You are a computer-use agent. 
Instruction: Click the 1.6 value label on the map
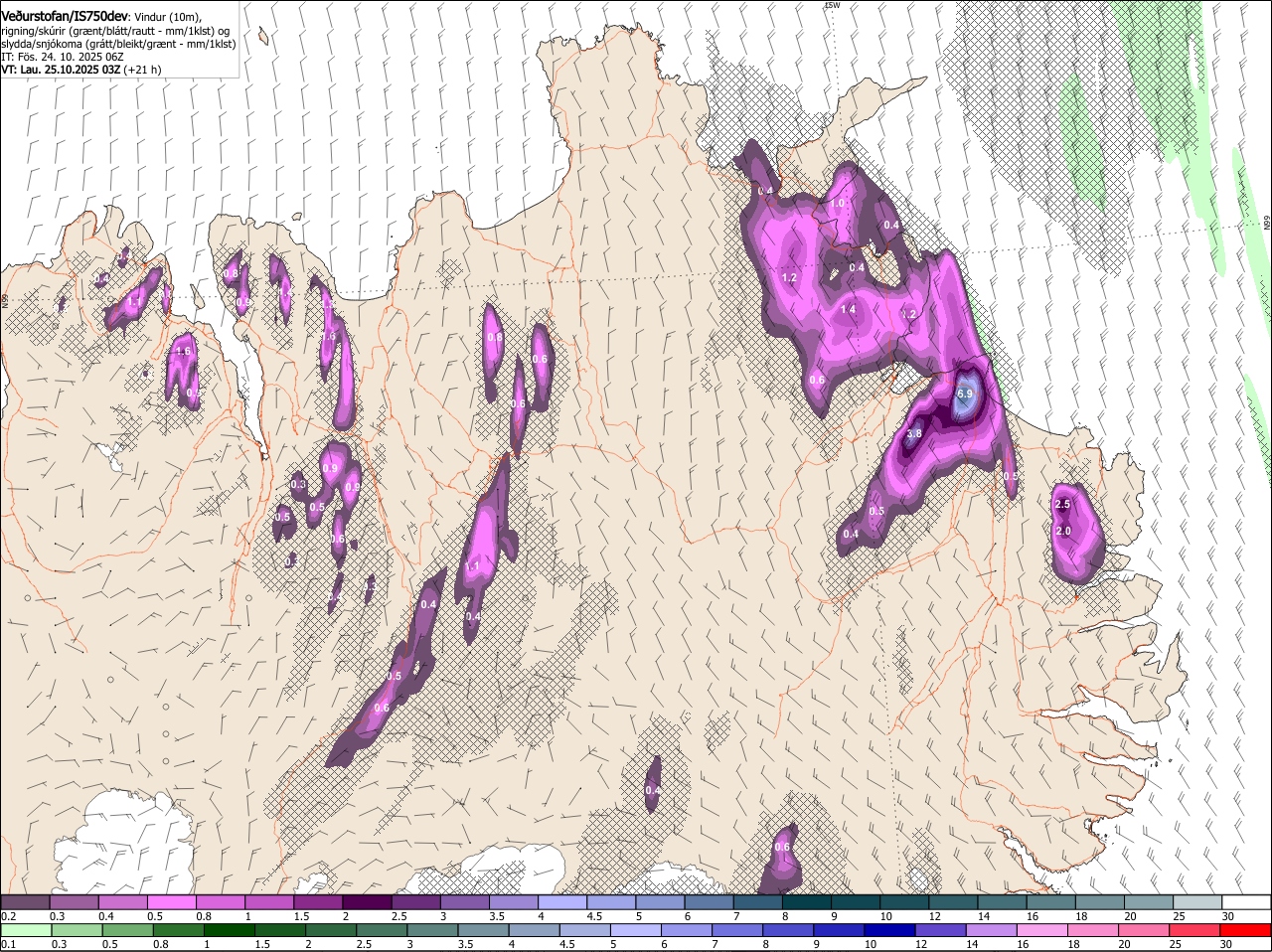pos(183,351)
